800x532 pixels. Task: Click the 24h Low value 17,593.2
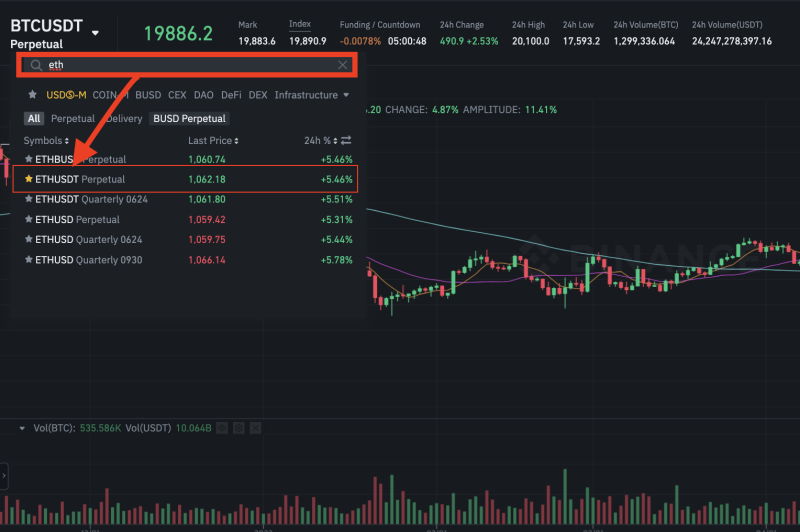click(x=582, y=41)
